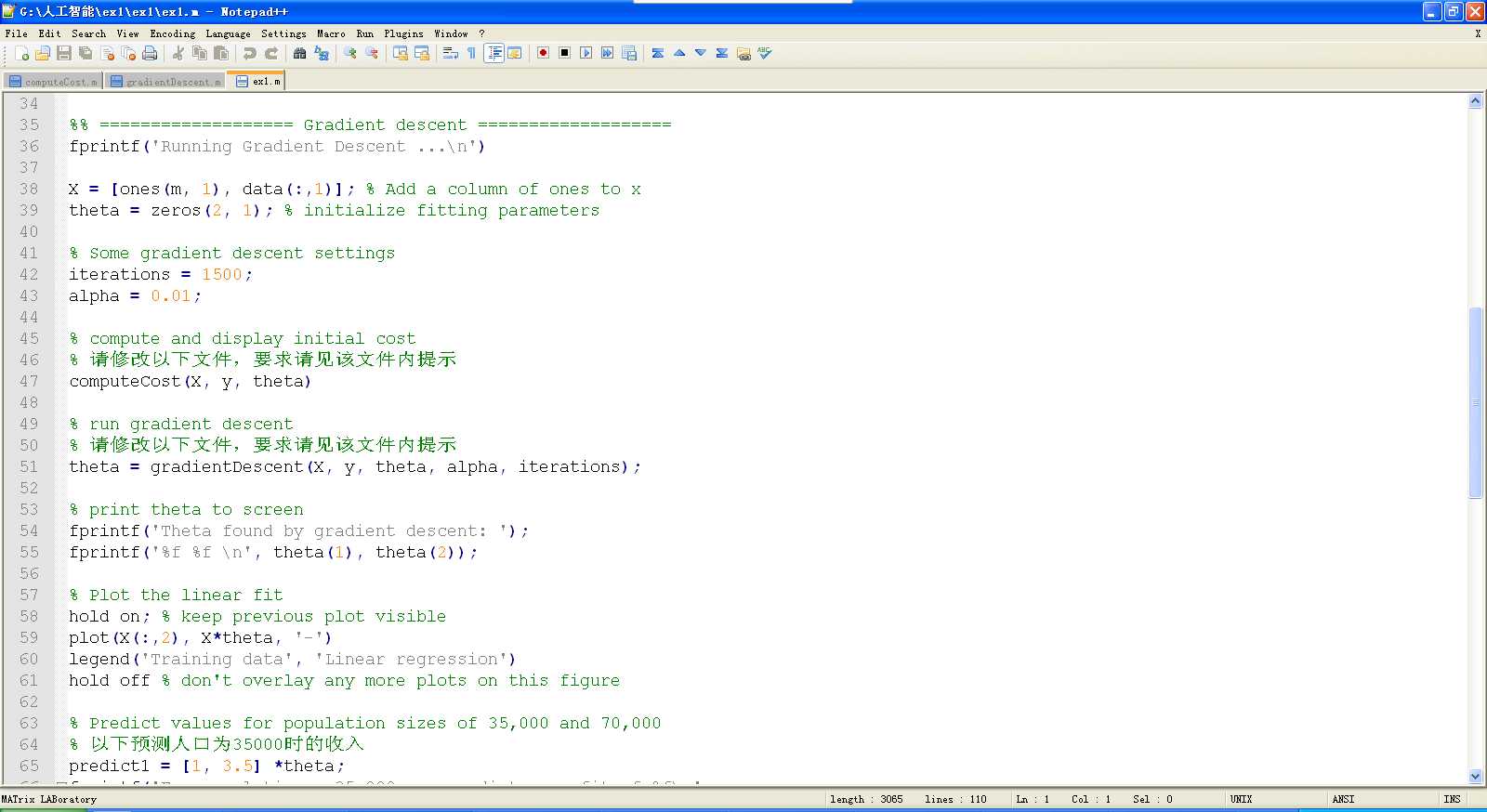
Task: Create a new file with the New icon
Action: click(21, 53)
